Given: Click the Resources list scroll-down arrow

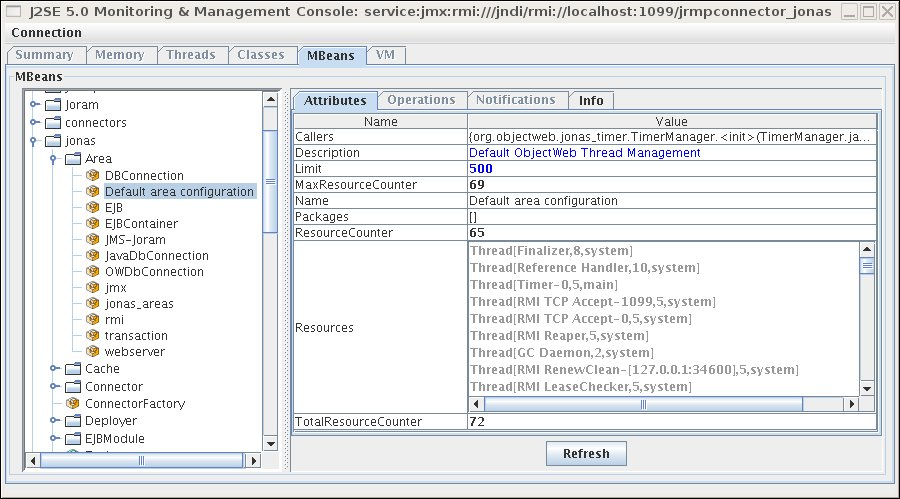Looking at the screenshot, I should coord(867,389).
